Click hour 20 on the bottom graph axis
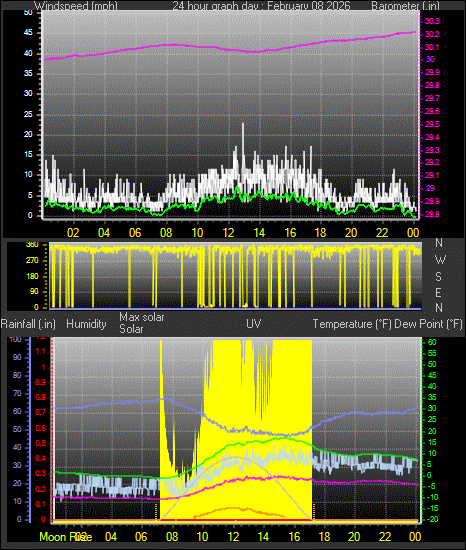Image resolution: width=466 pixels, height=550 pixels. [354, 537]
